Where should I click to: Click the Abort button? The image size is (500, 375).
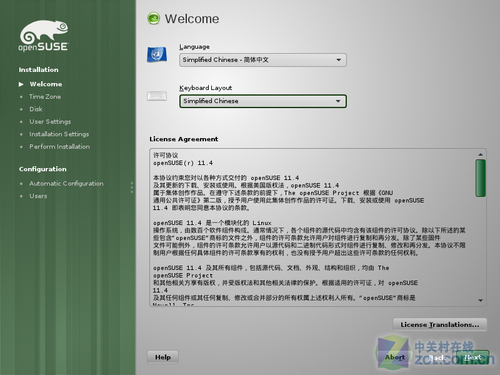pyautogui.click(x=395, y=357)
